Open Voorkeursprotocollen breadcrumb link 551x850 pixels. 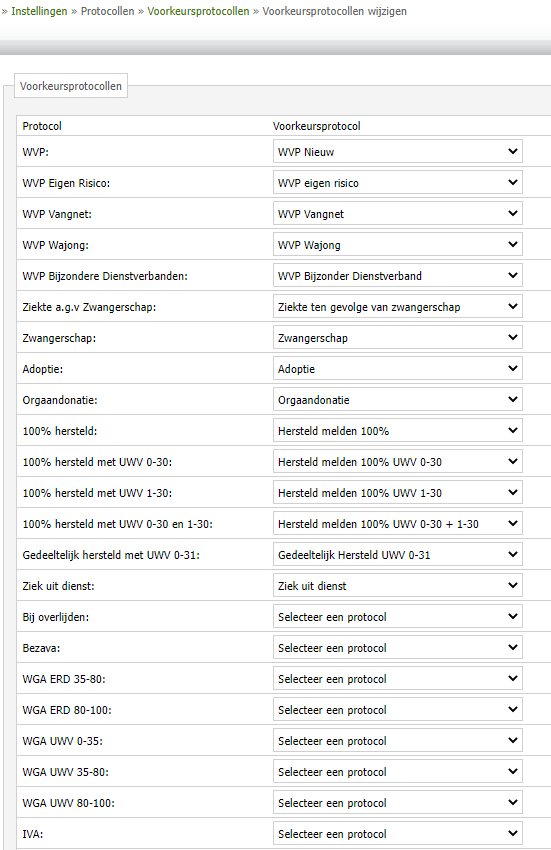198,11
